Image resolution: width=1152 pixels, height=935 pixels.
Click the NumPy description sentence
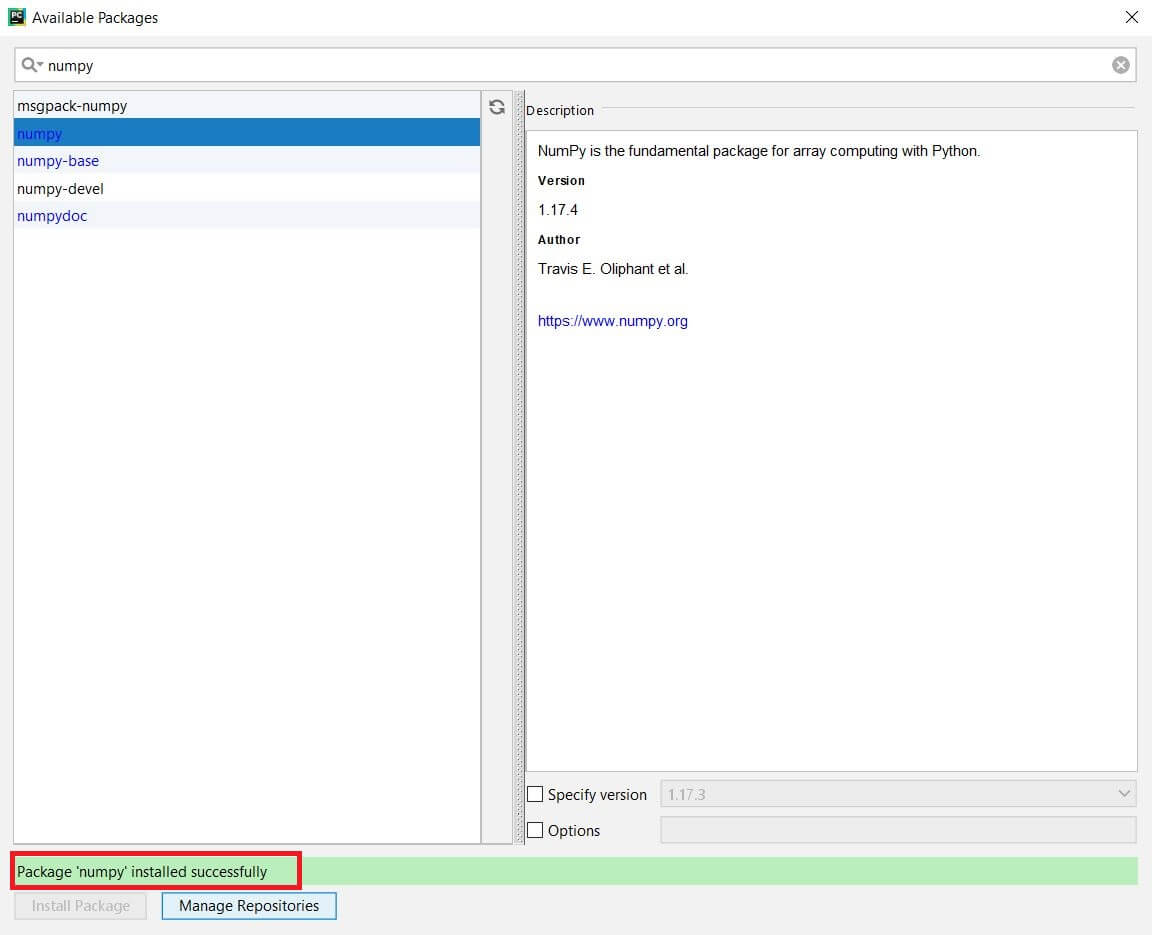point(759,151)
